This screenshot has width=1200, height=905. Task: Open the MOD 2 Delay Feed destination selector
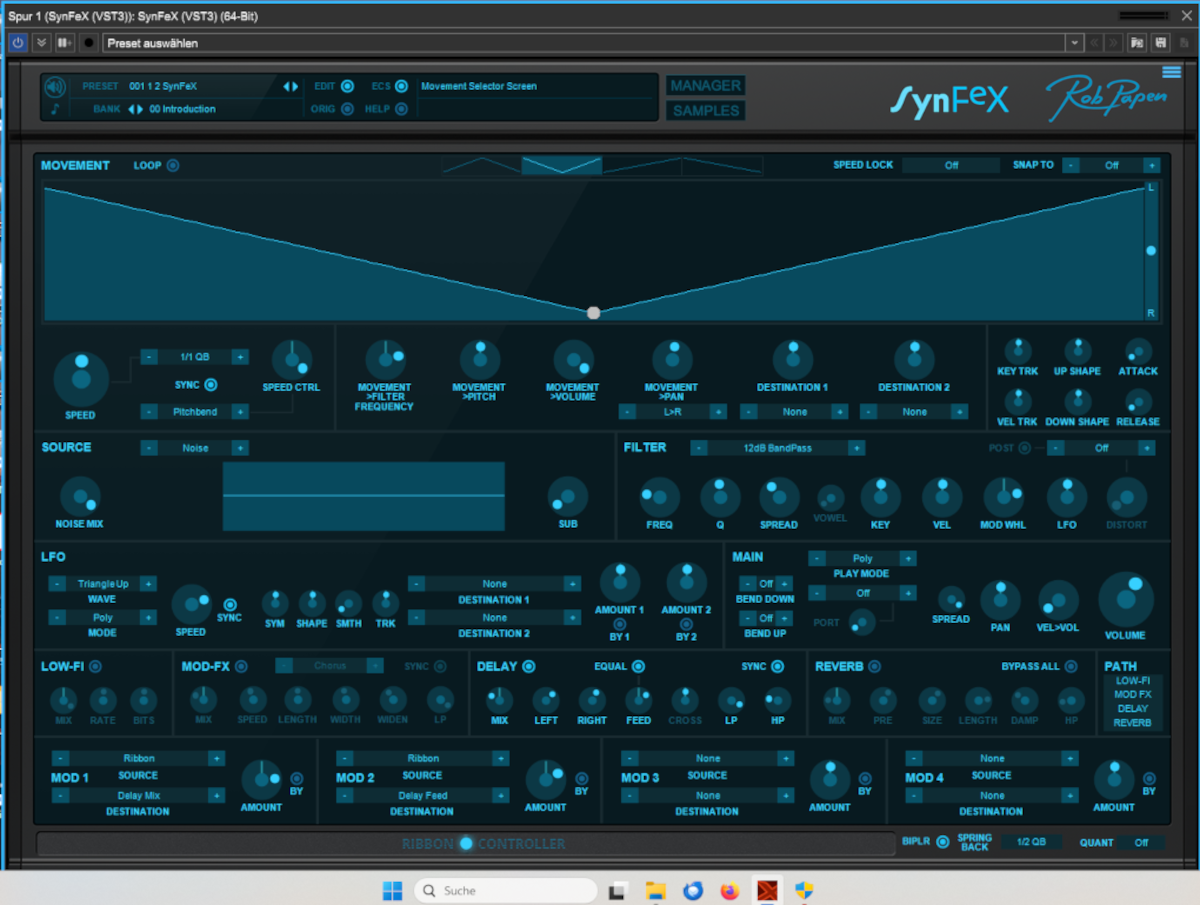tap(422, 796)
